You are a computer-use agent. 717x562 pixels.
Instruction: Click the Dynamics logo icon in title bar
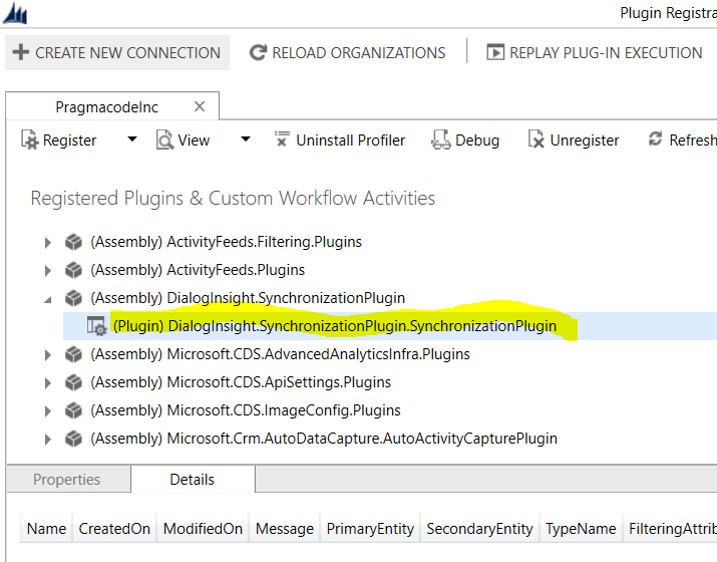15,13
